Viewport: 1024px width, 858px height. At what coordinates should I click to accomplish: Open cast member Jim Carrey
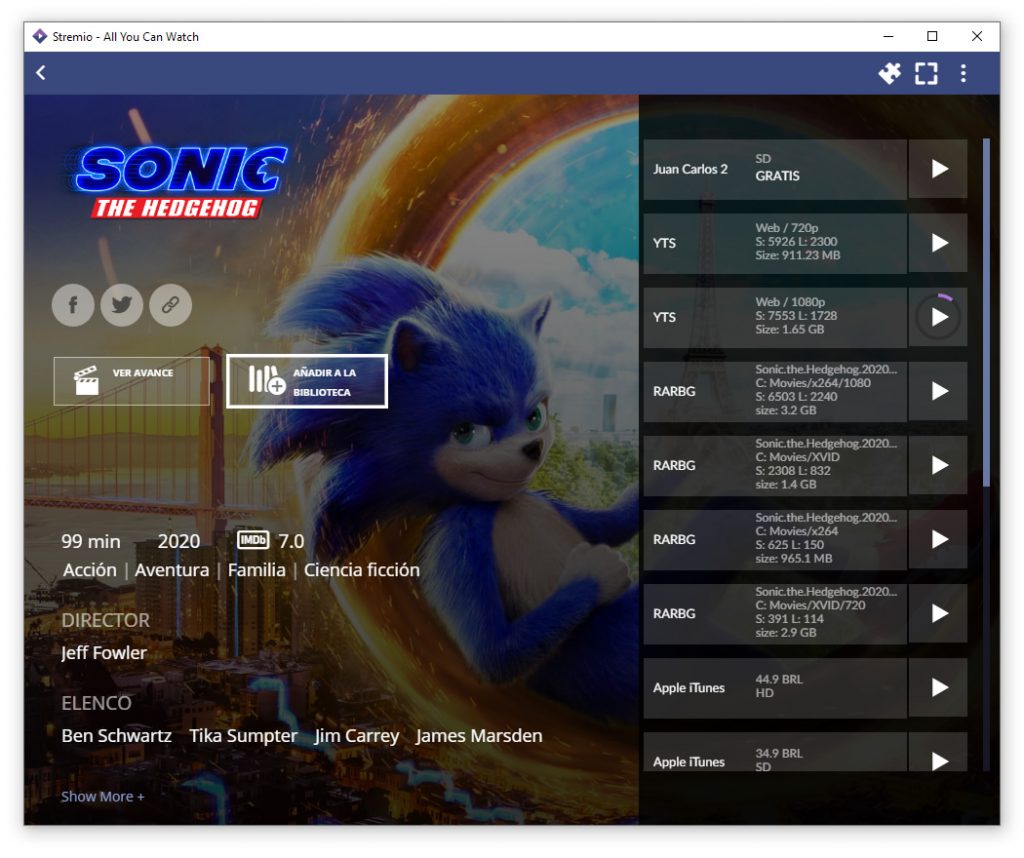(357, 736)
